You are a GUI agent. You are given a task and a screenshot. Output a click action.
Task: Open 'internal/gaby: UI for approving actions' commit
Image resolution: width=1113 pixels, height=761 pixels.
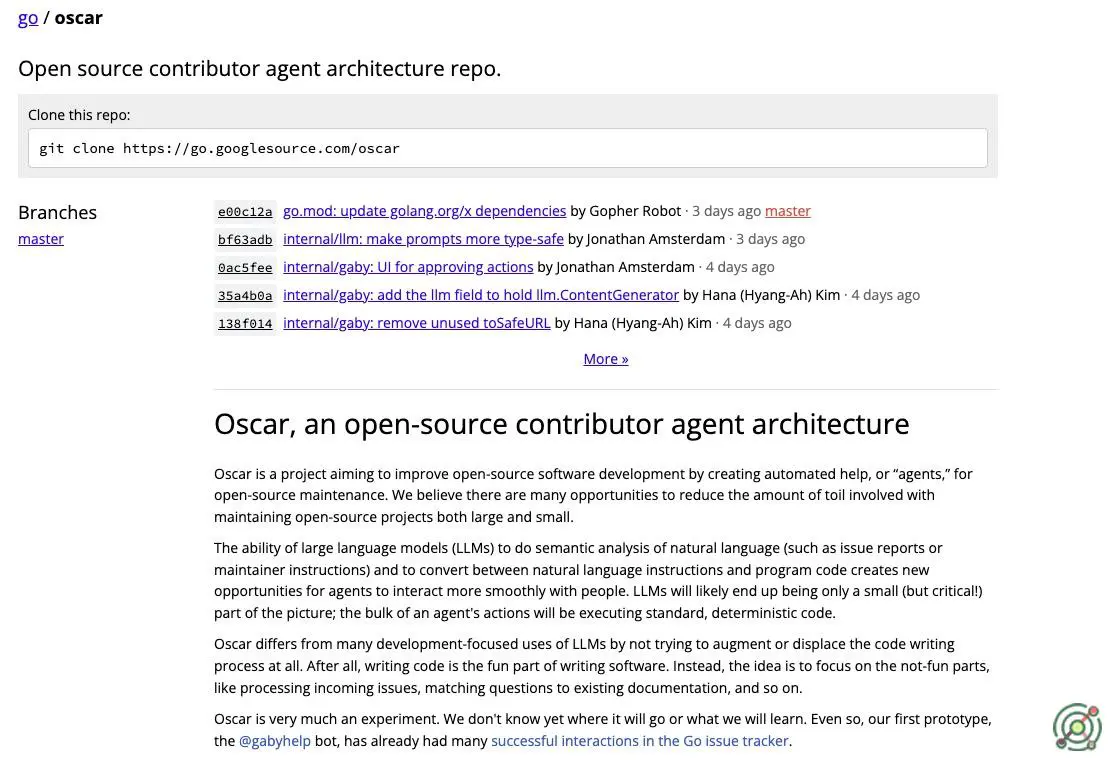(x=408, y=267)
